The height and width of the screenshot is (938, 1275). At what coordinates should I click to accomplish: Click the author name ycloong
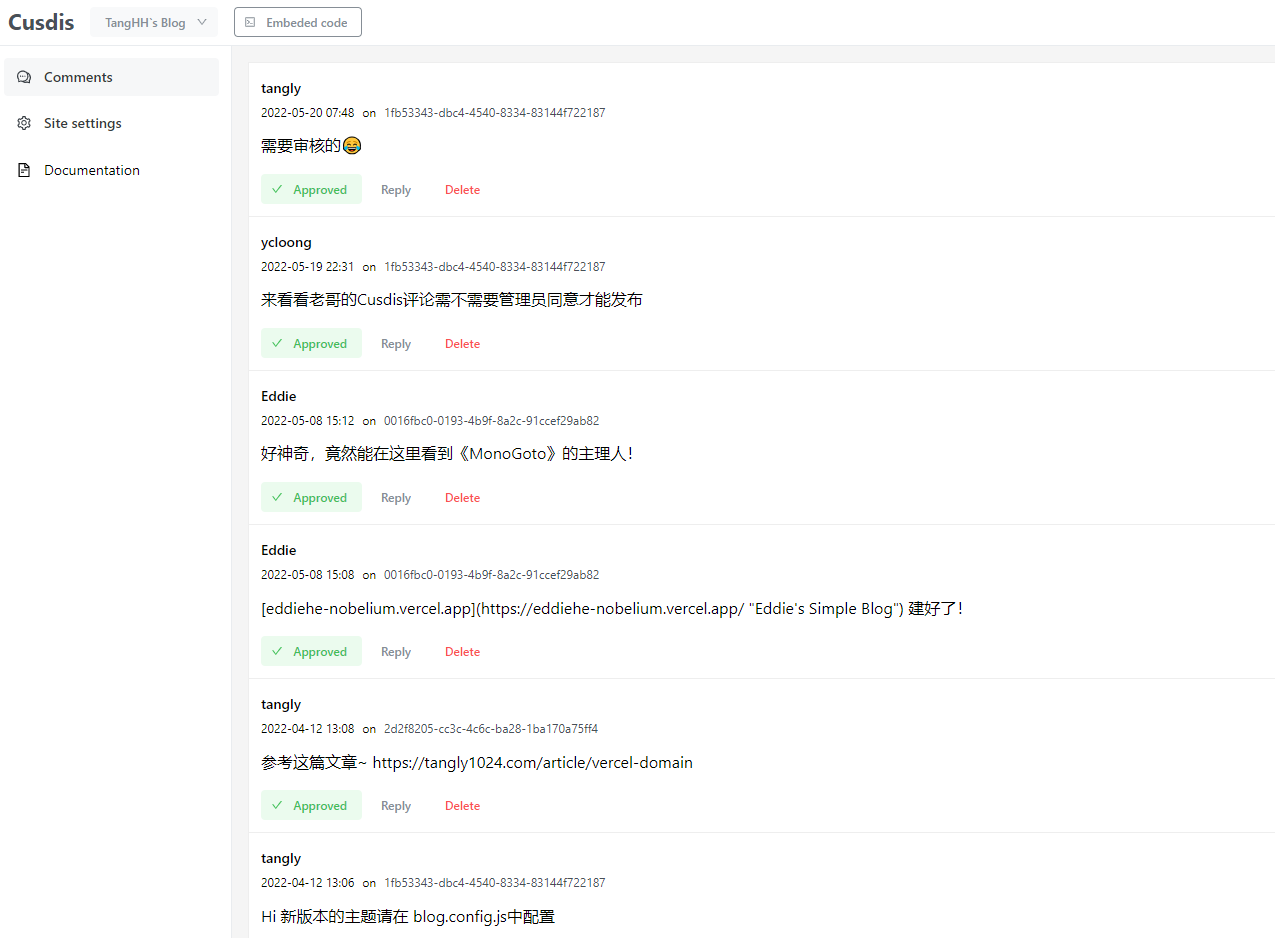(x=286, y=242)
